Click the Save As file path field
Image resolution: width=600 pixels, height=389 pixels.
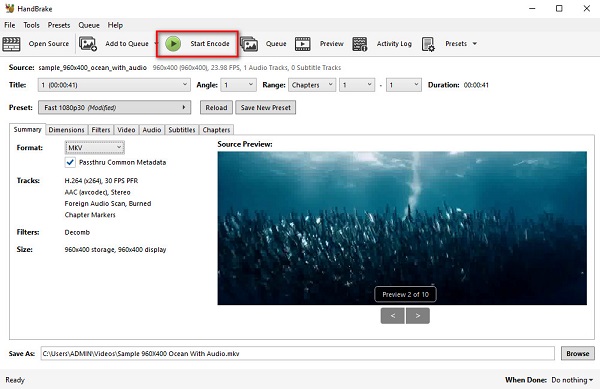click(298, 353)
